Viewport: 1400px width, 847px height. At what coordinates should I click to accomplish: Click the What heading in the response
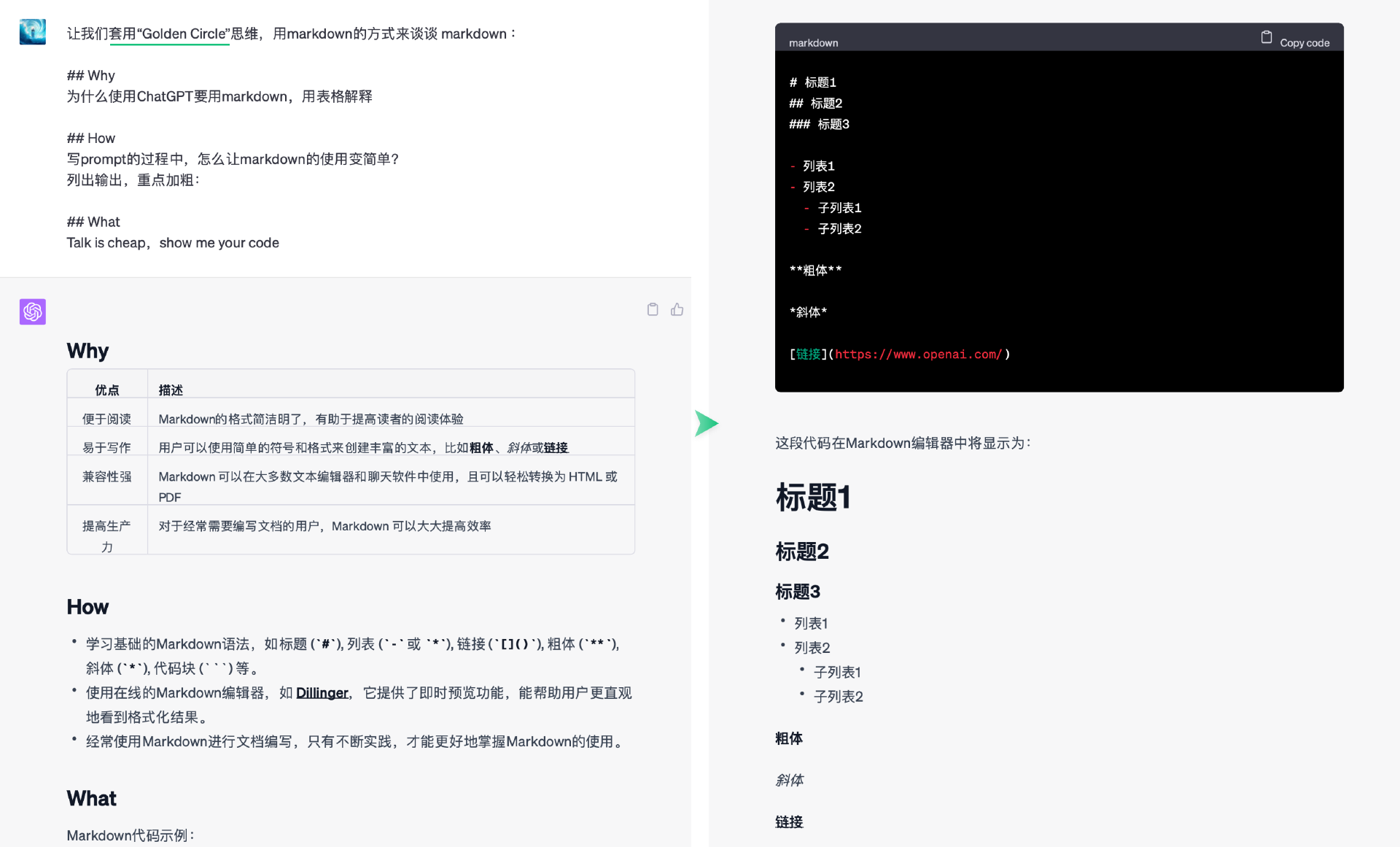point(91,798)
